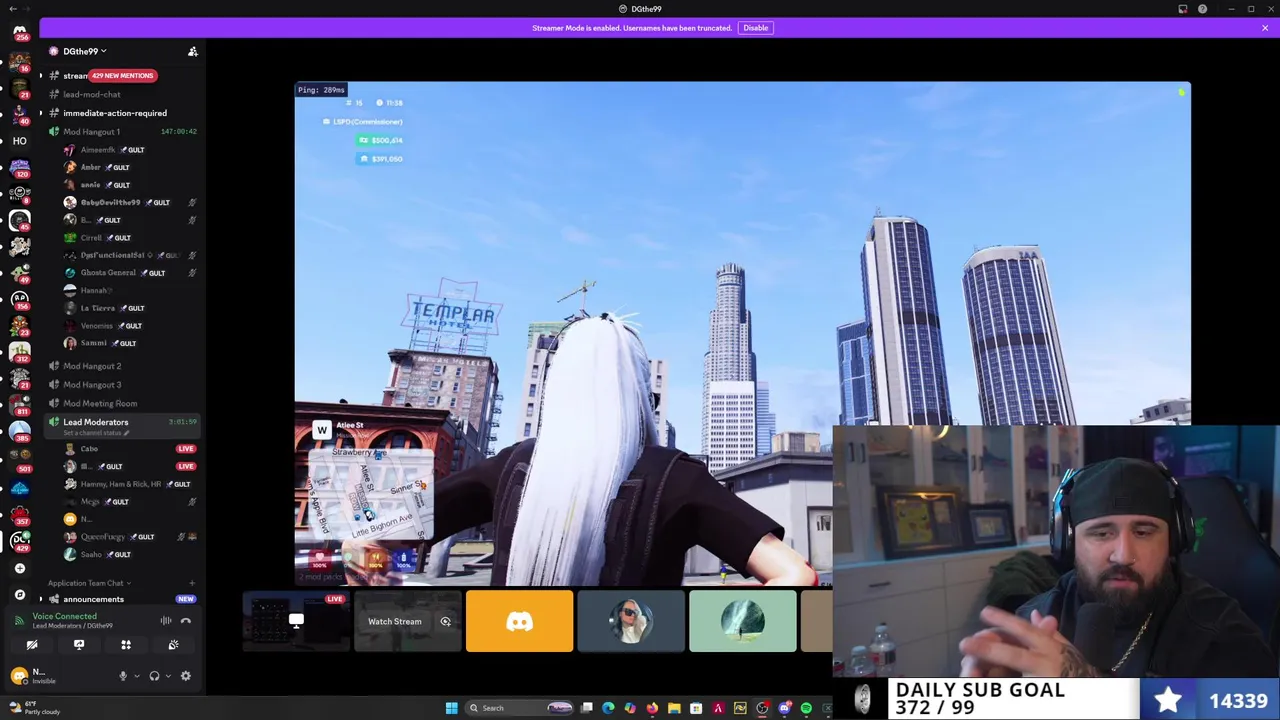Collapse the Application Team Chat category

(88, 583)
